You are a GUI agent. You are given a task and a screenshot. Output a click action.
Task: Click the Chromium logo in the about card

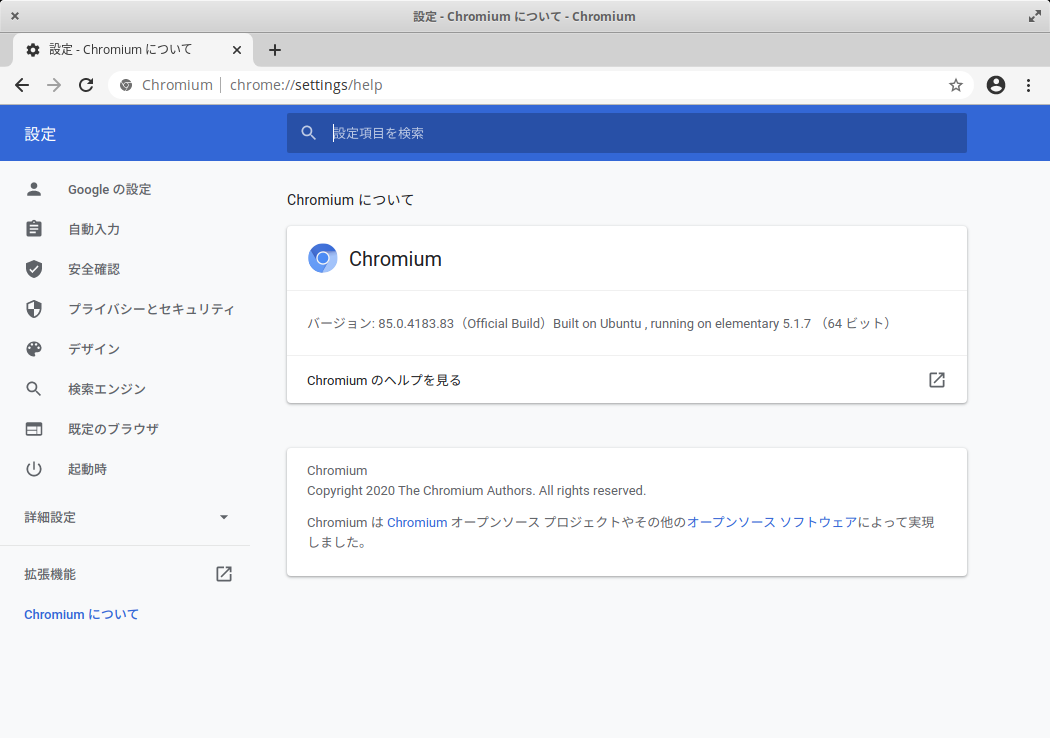tap(323, 259)
